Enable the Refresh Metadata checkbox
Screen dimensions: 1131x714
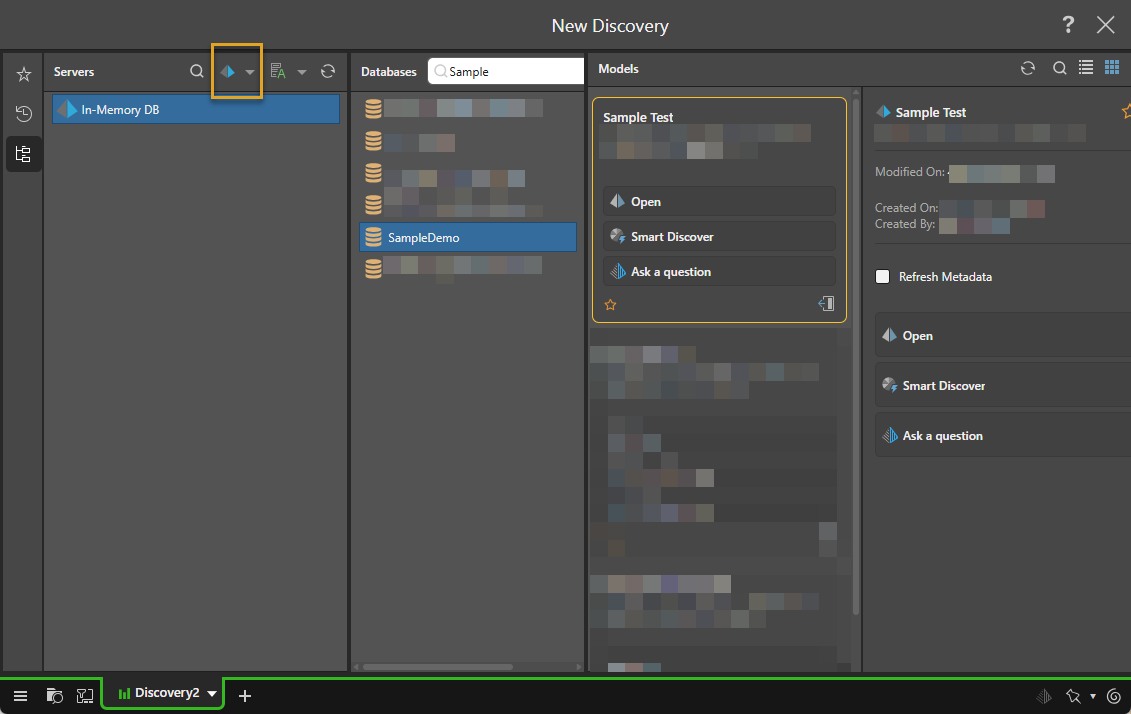883,277
